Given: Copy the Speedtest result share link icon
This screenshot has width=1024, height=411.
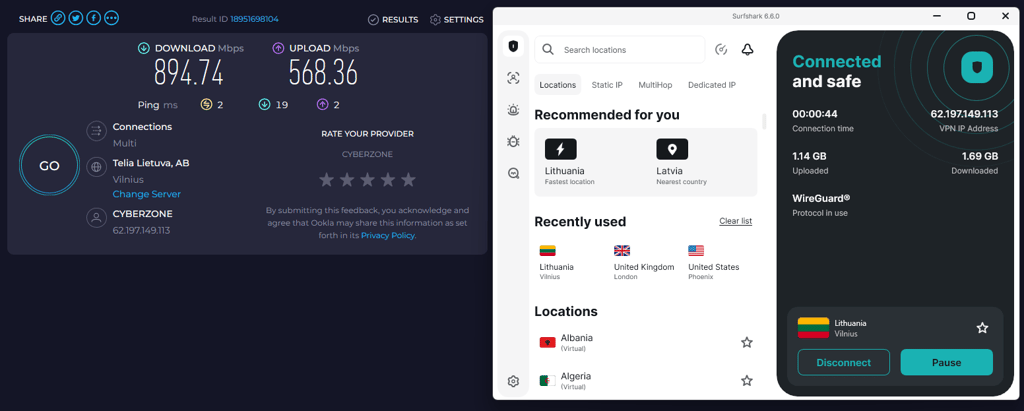Looking at the screenshot, I should [58, 19].
